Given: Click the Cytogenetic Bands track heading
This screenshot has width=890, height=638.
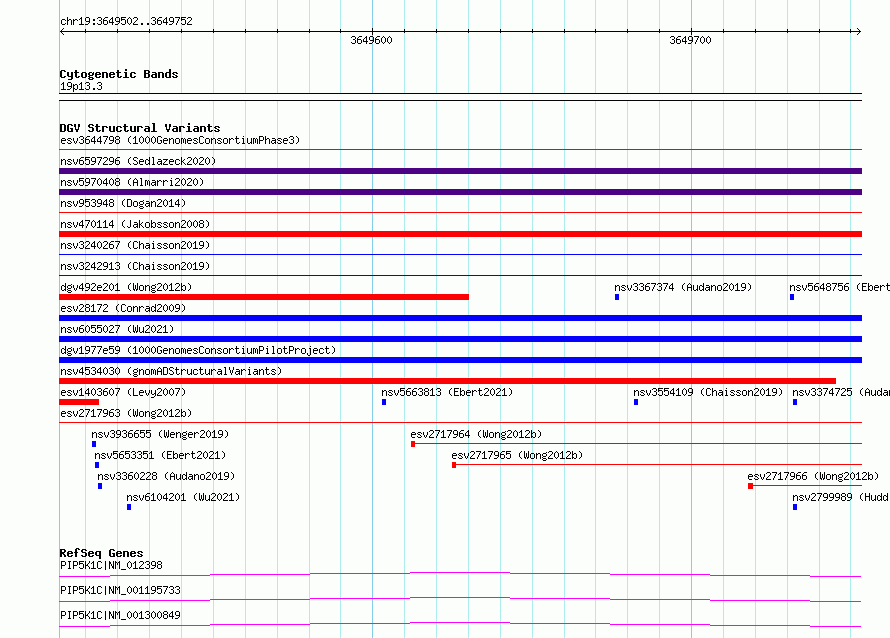Looking at the screenshot, I should 119,74.
